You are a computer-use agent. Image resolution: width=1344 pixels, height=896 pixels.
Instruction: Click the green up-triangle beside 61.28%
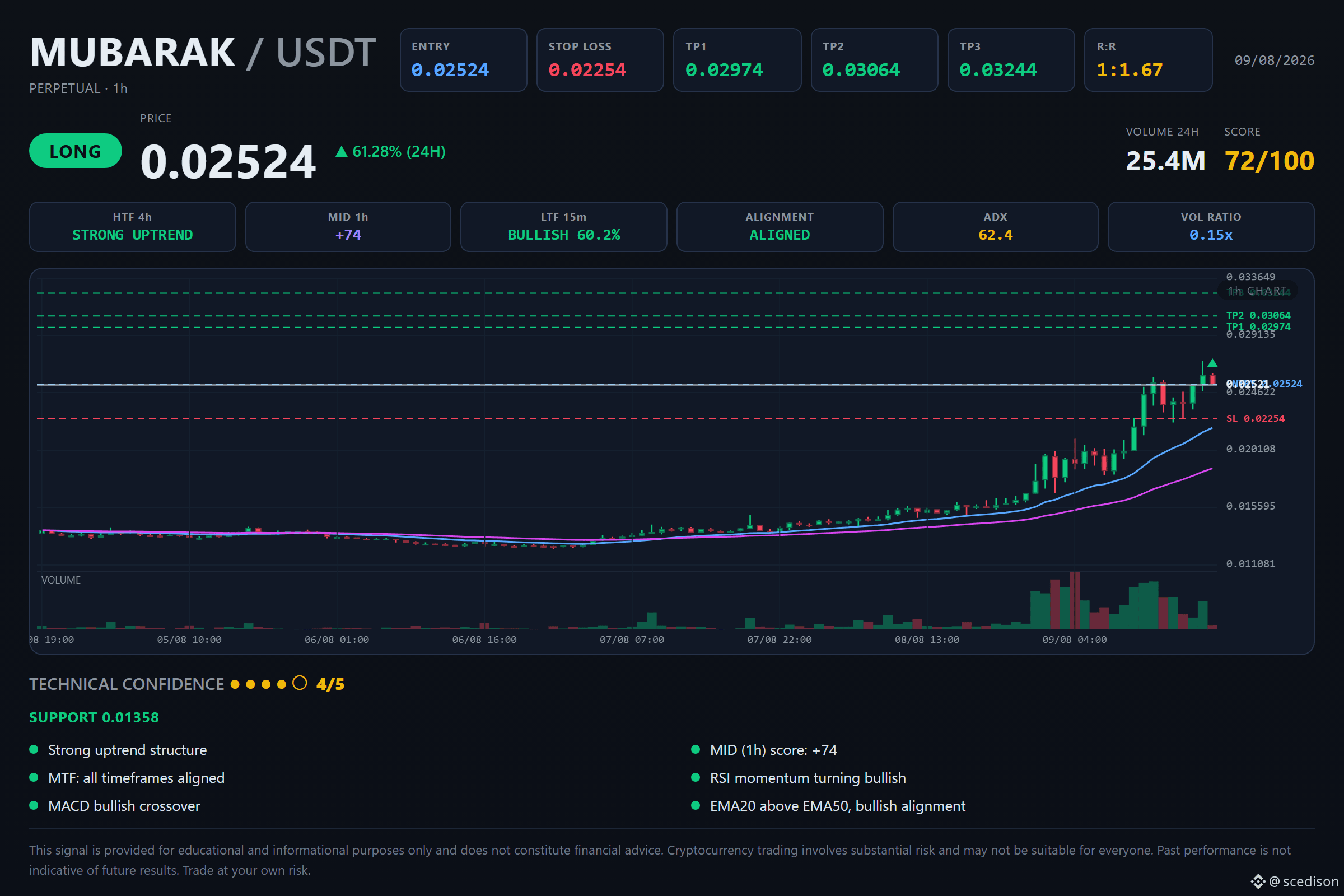click(341, 151)
